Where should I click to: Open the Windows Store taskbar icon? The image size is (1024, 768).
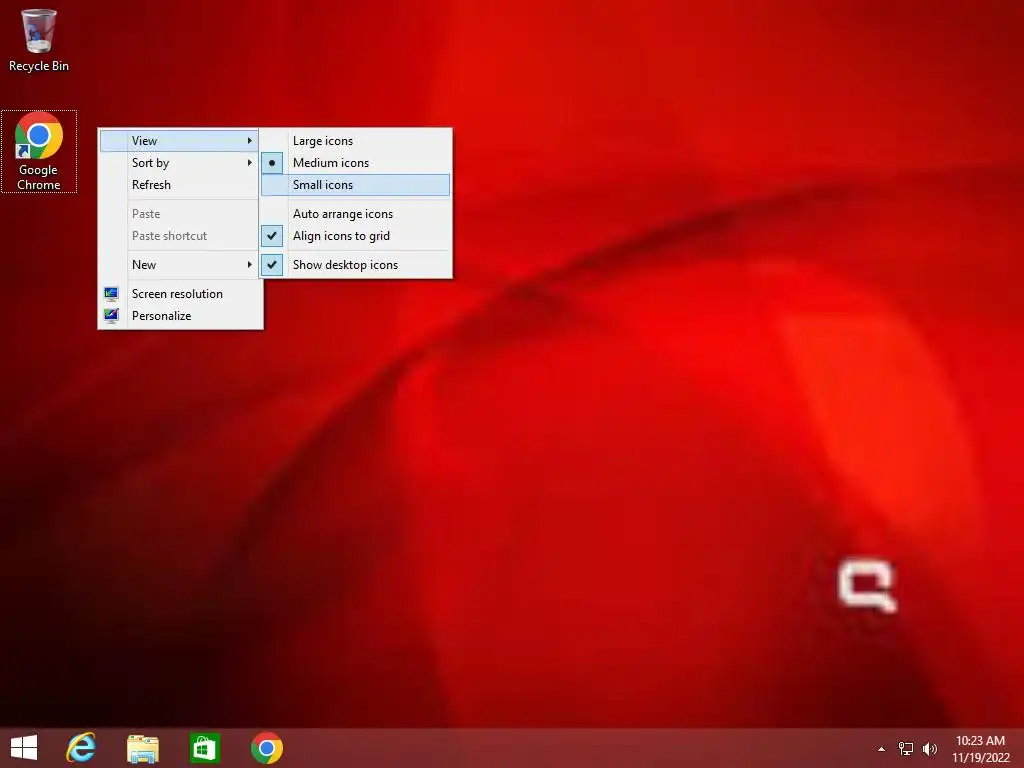click(204, 748)
